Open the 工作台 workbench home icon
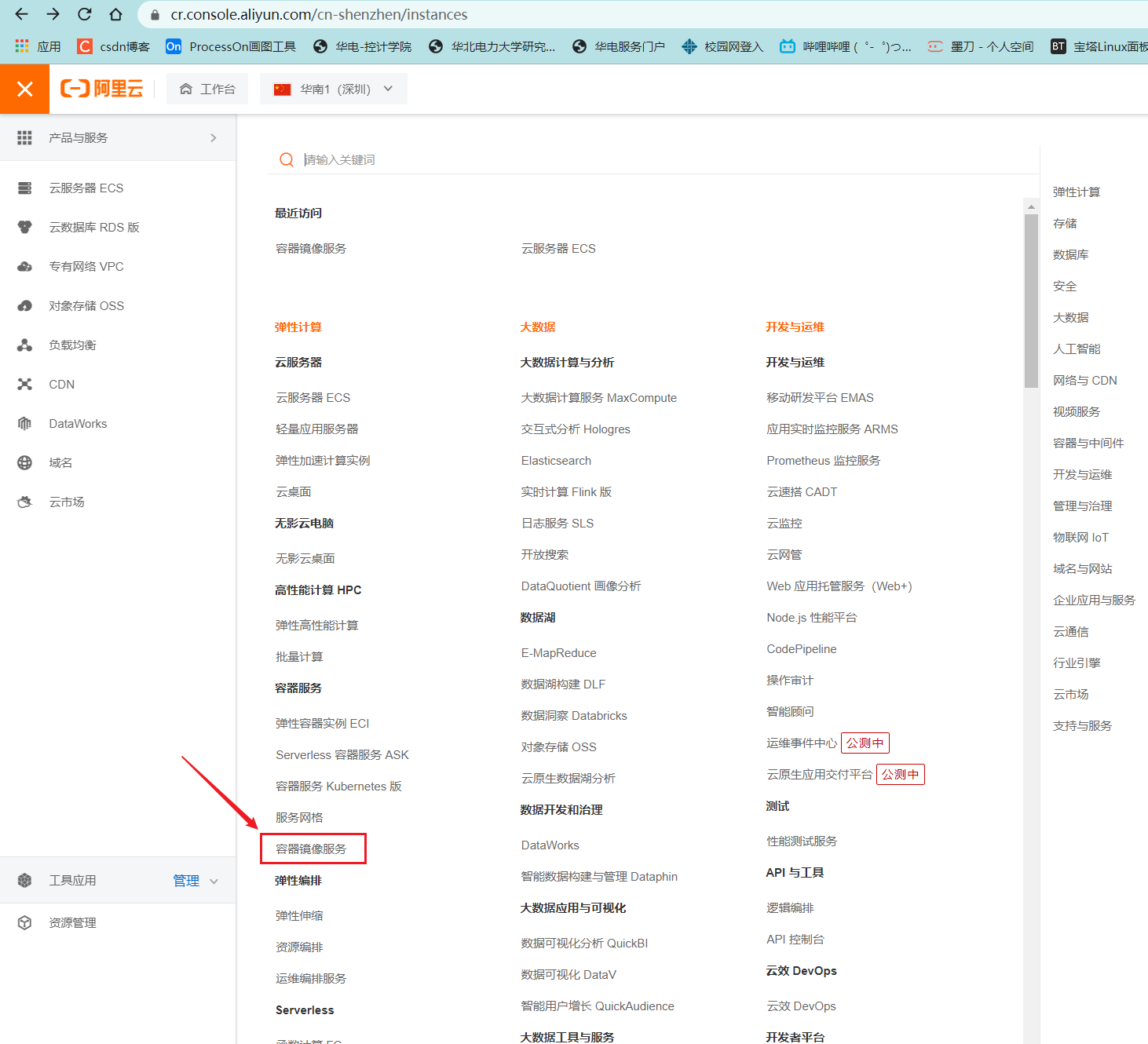This screenshot has width=1148, height=1044. coord(186,89)
